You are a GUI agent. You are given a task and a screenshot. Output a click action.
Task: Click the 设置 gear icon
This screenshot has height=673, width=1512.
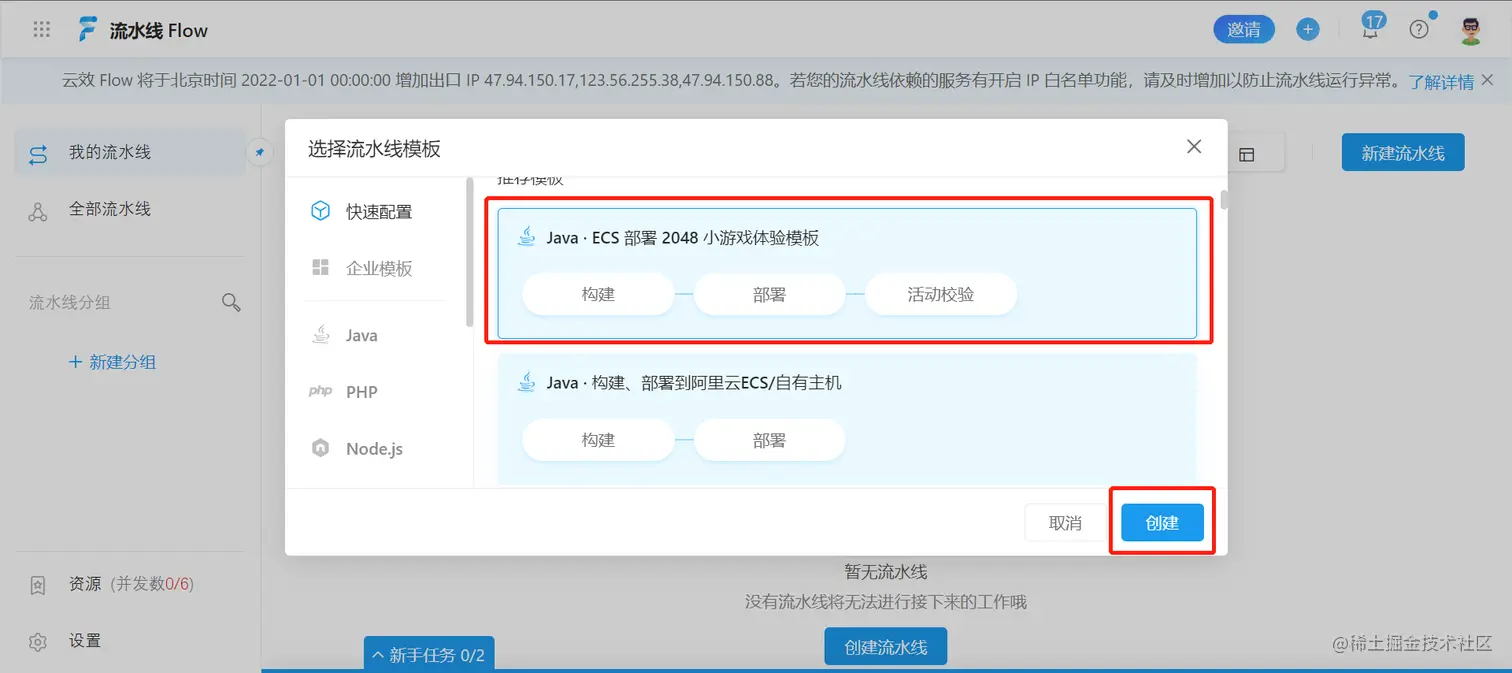coord(38,641)
